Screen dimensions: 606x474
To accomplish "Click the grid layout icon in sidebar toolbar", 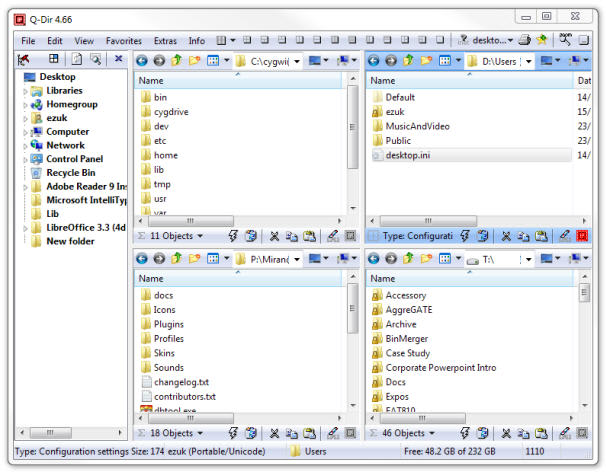I will pos(53,59).
